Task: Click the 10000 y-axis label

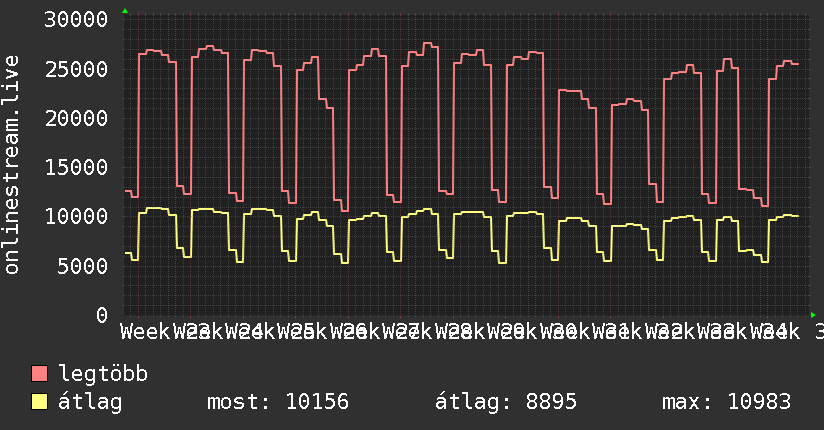Action: coord(76,217)
